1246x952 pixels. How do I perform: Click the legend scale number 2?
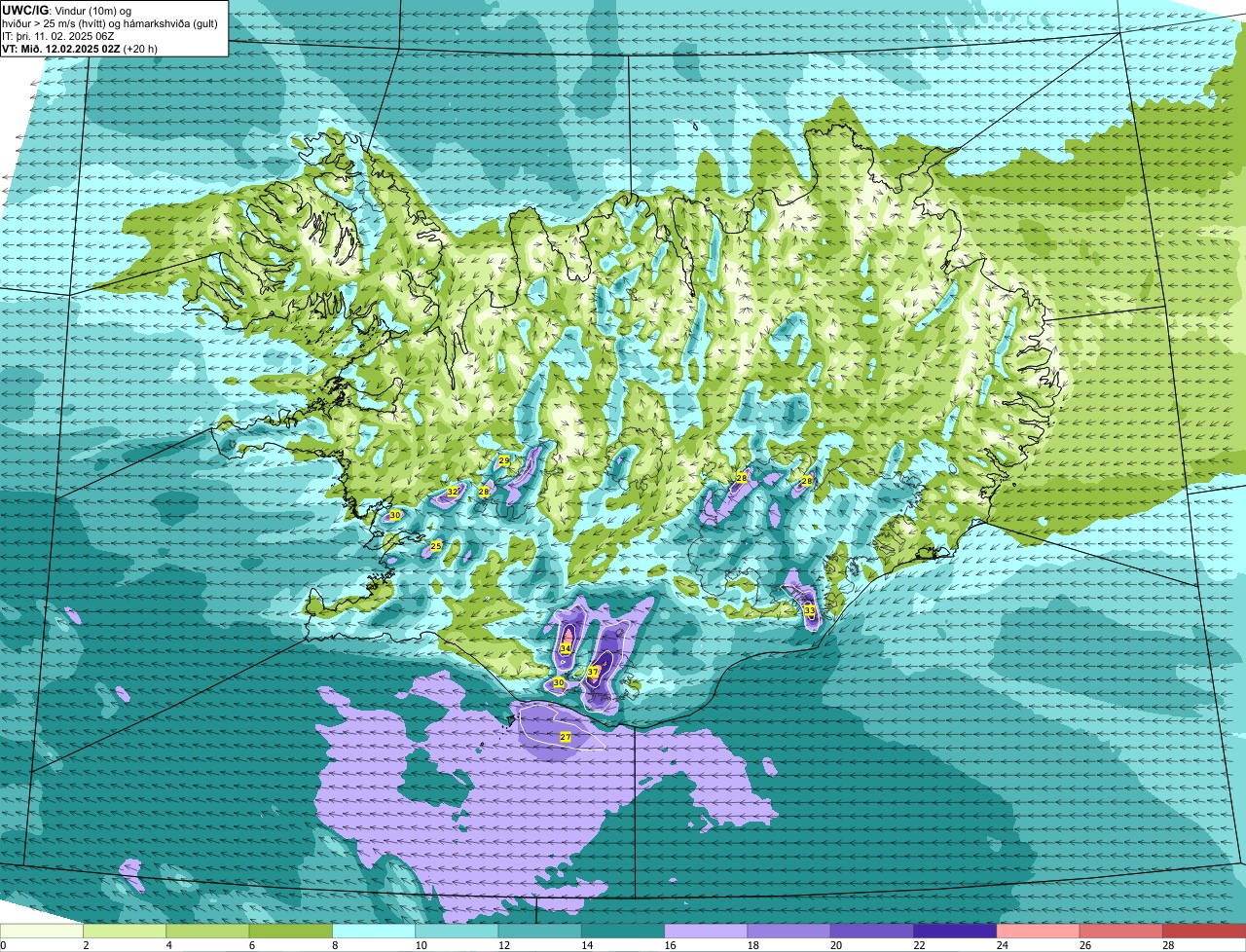coord(86,945)
